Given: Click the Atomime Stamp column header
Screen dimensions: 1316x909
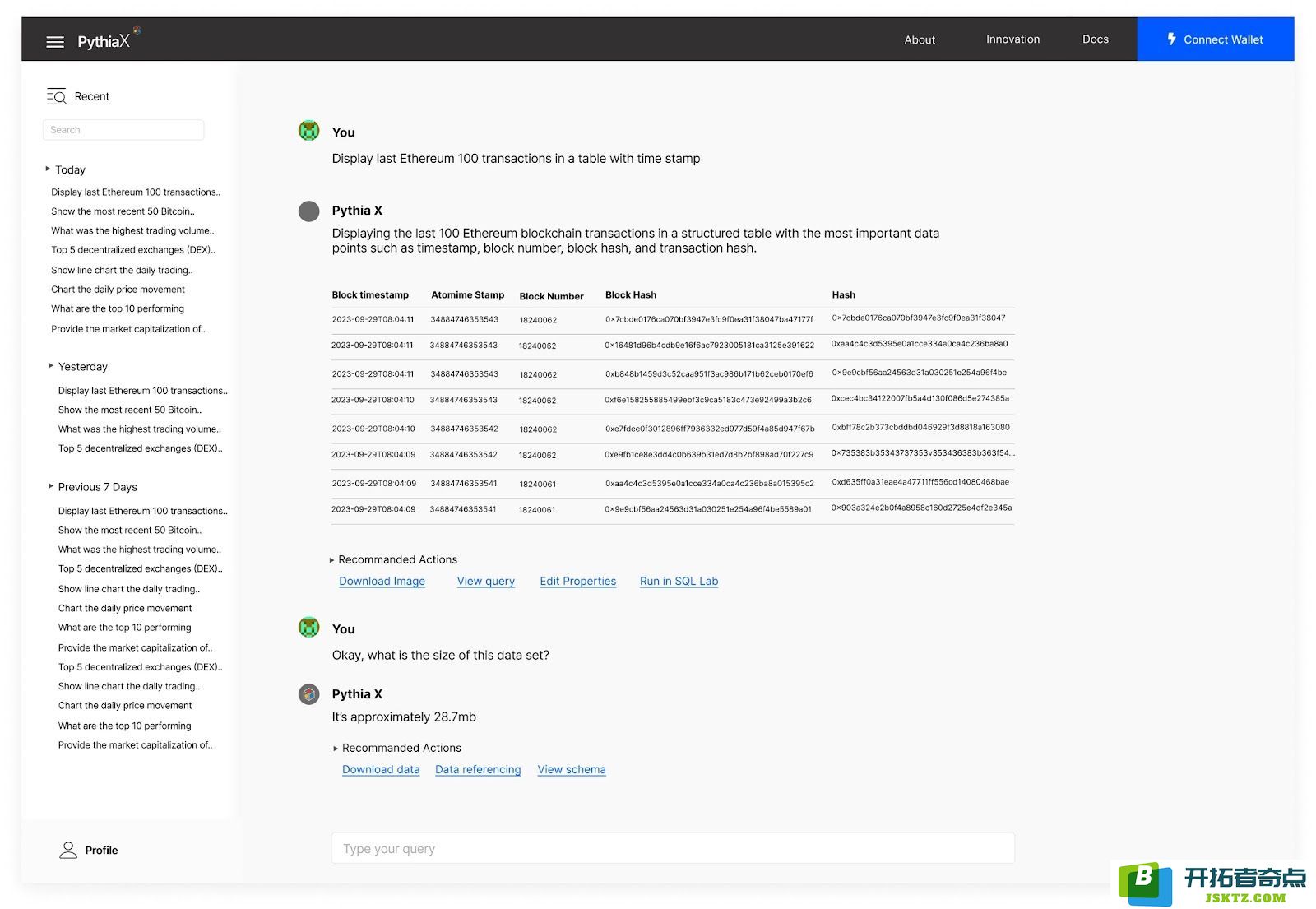Looking at the screenshot, I should [467, 294].
